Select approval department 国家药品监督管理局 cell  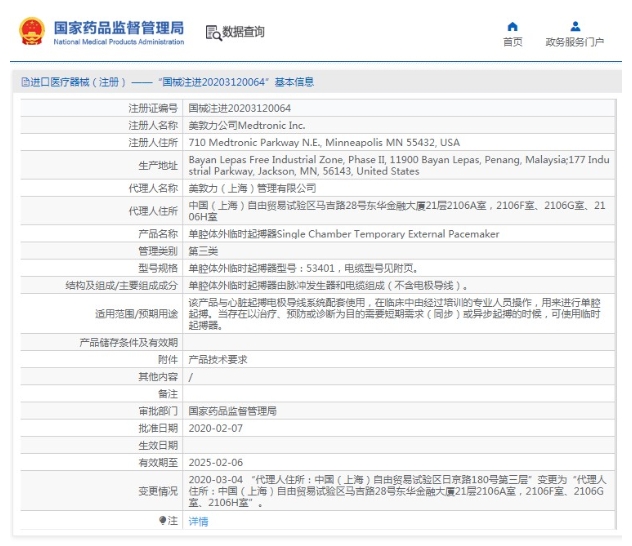tap(399, 411)
